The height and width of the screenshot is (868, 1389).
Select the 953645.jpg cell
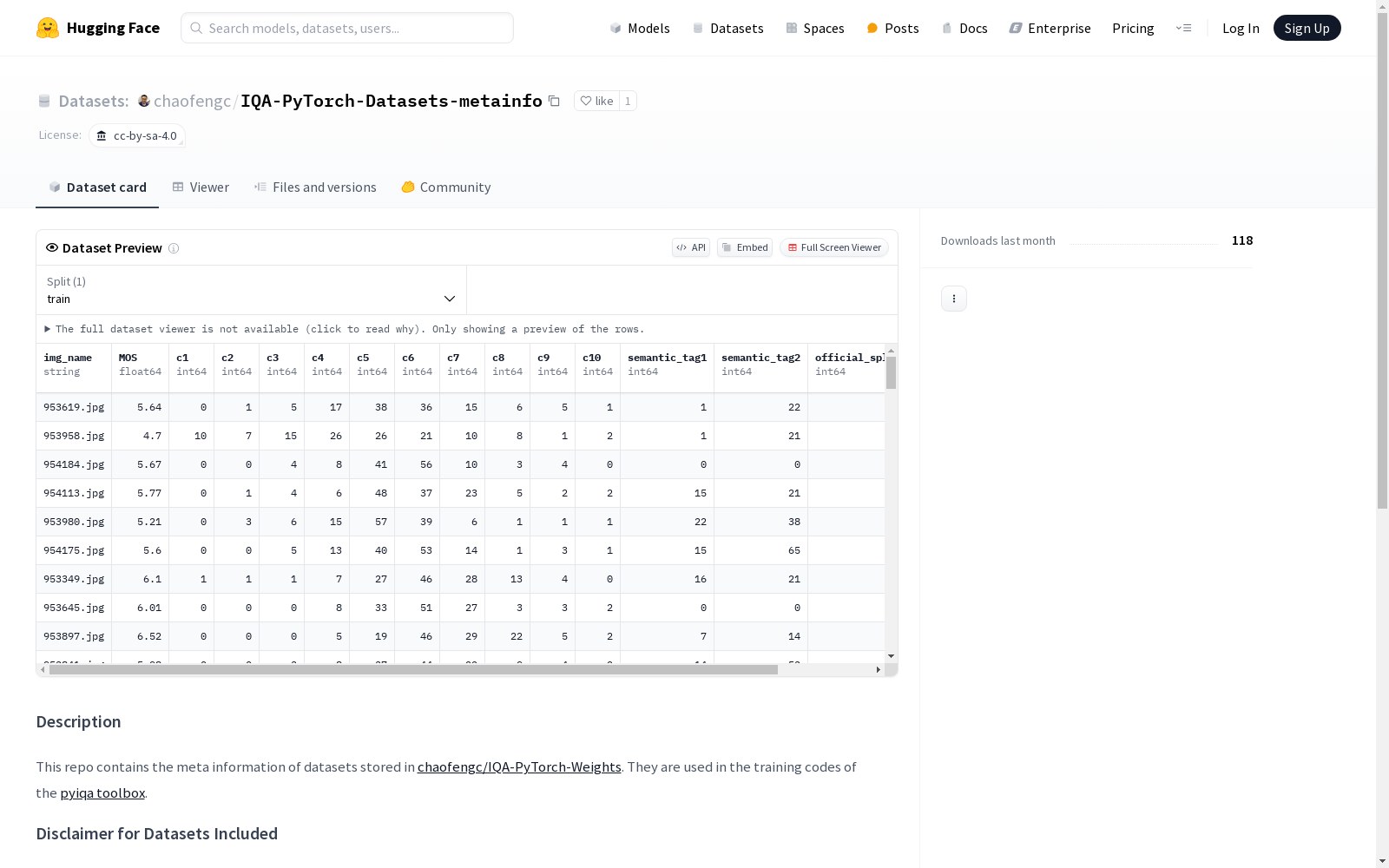(x=74, y=608)
